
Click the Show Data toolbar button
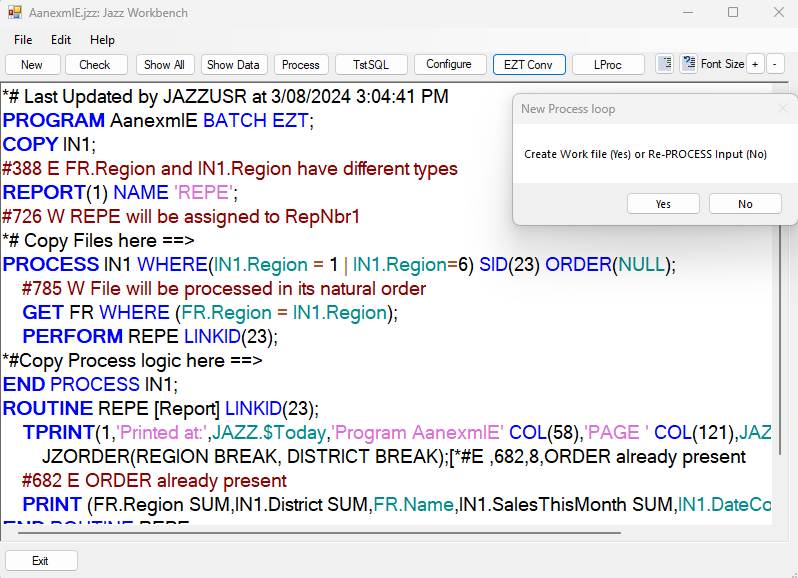(233, 64)
